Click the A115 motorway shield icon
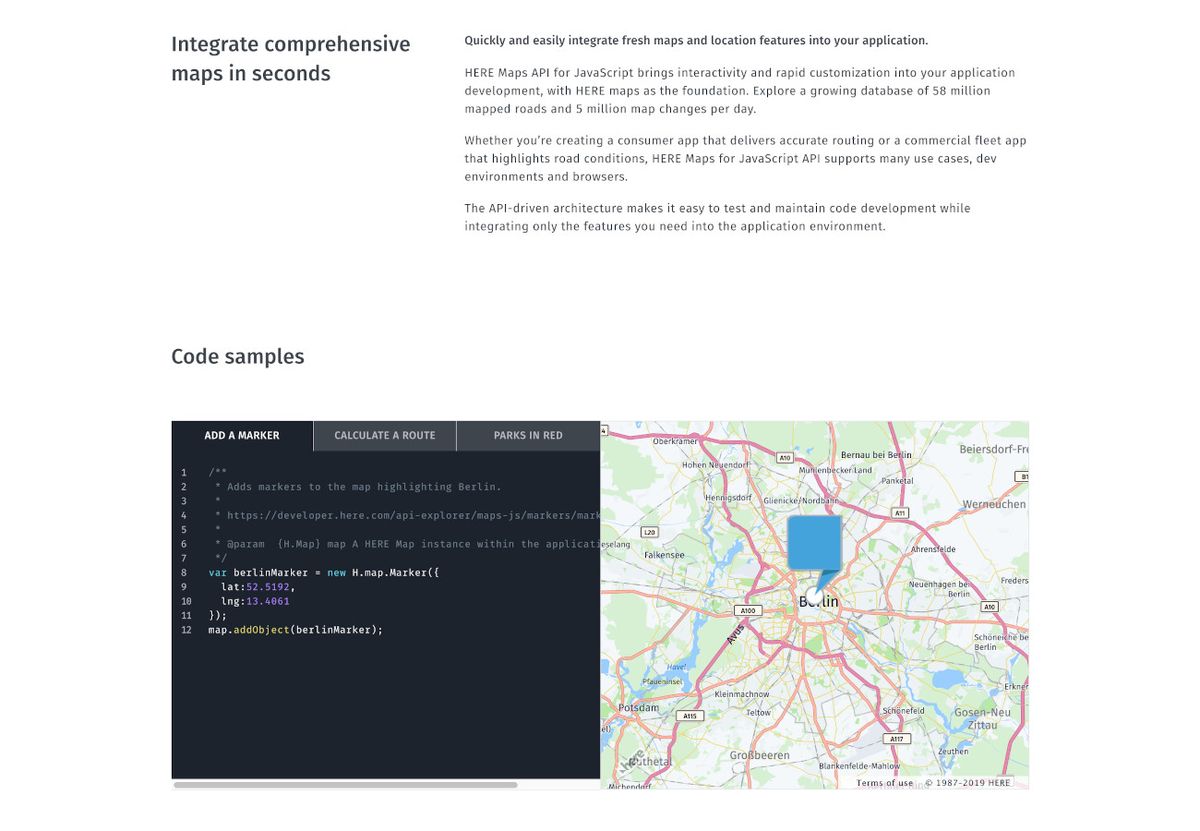The height and width of the screenshot is (831, 1200). [688, 715]
